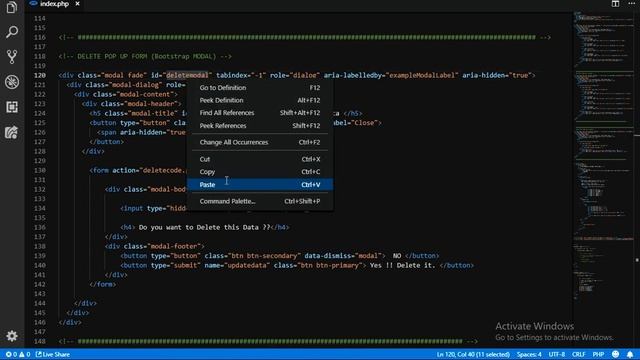Choose Go to Definition from context menu
This screenshot has width=640, height=360.
point(260,88)
